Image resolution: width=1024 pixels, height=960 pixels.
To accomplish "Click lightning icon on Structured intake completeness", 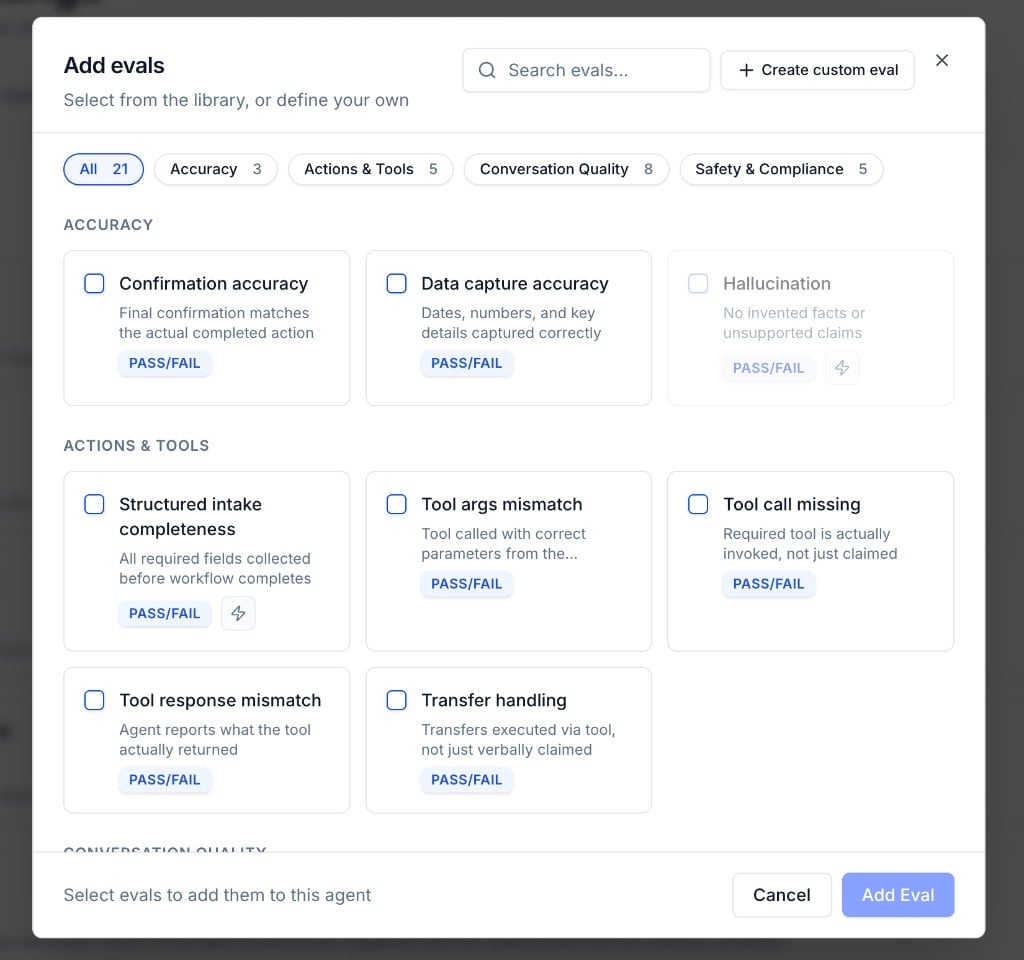I will (238, 613).
